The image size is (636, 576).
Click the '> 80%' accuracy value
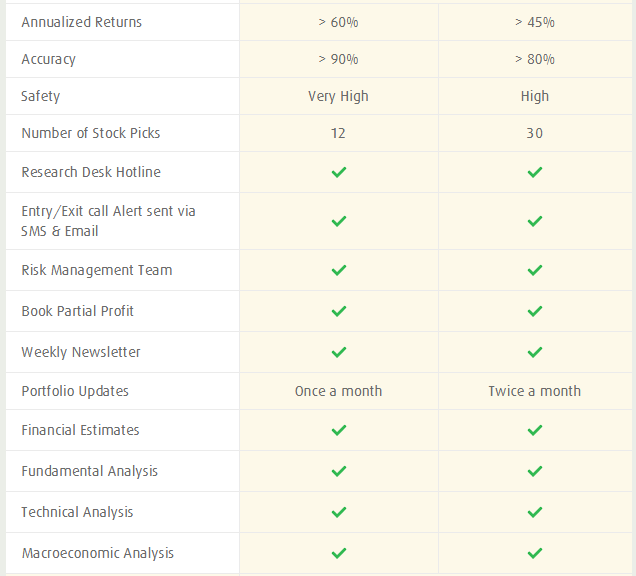click(x=535, y=59)
